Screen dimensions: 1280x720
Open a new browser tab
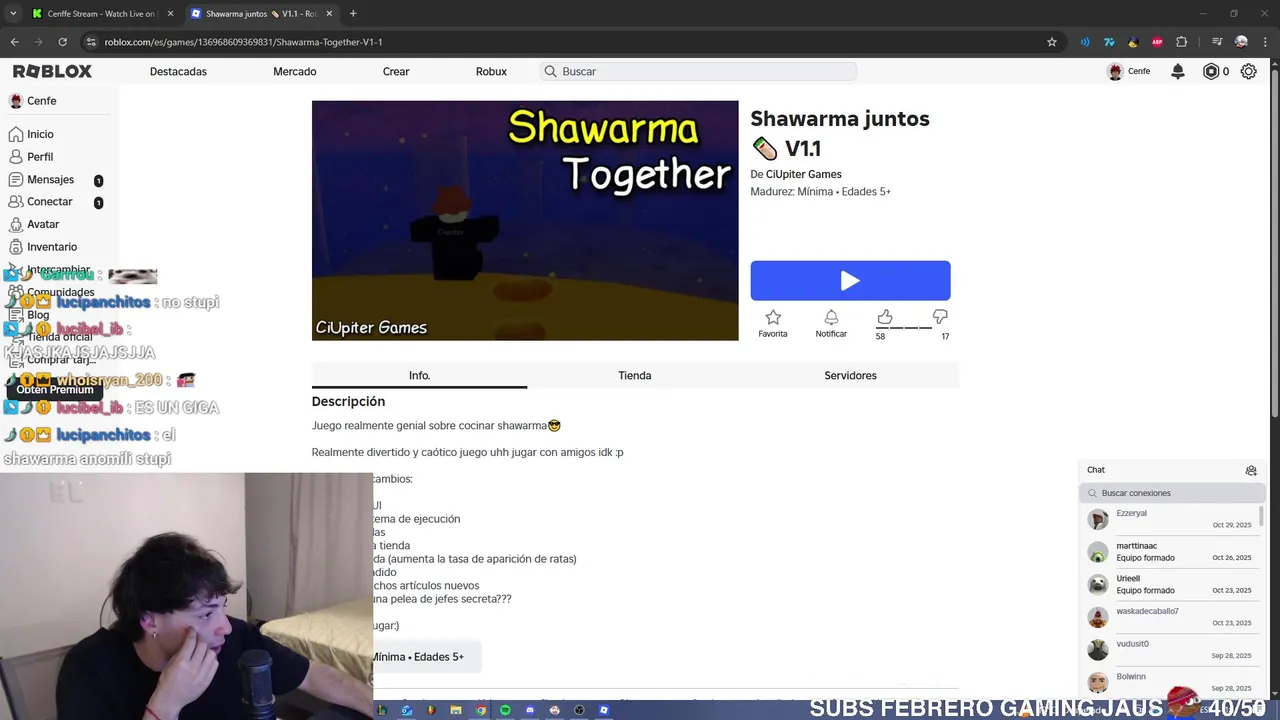point(353,14)
